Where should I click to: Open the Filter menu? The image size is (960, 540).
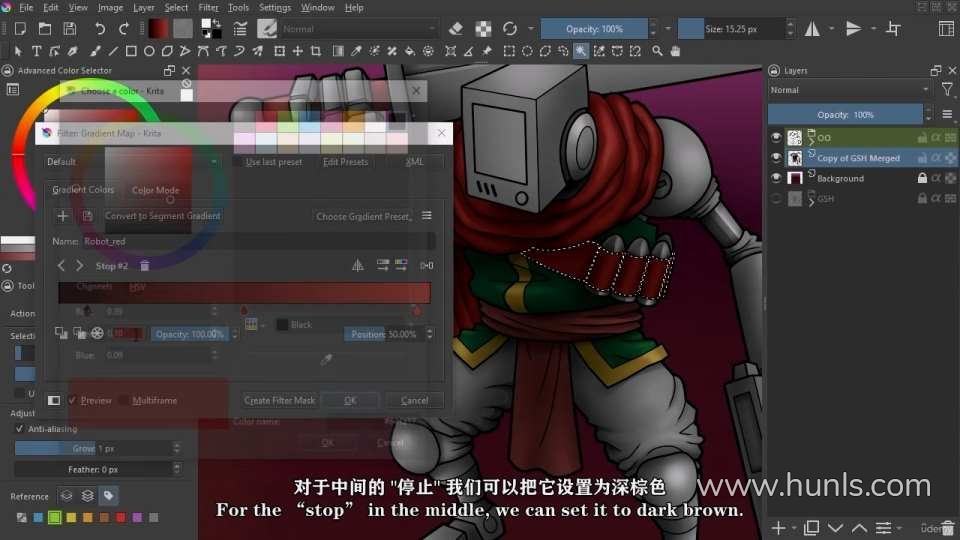[x=208, y=7]
